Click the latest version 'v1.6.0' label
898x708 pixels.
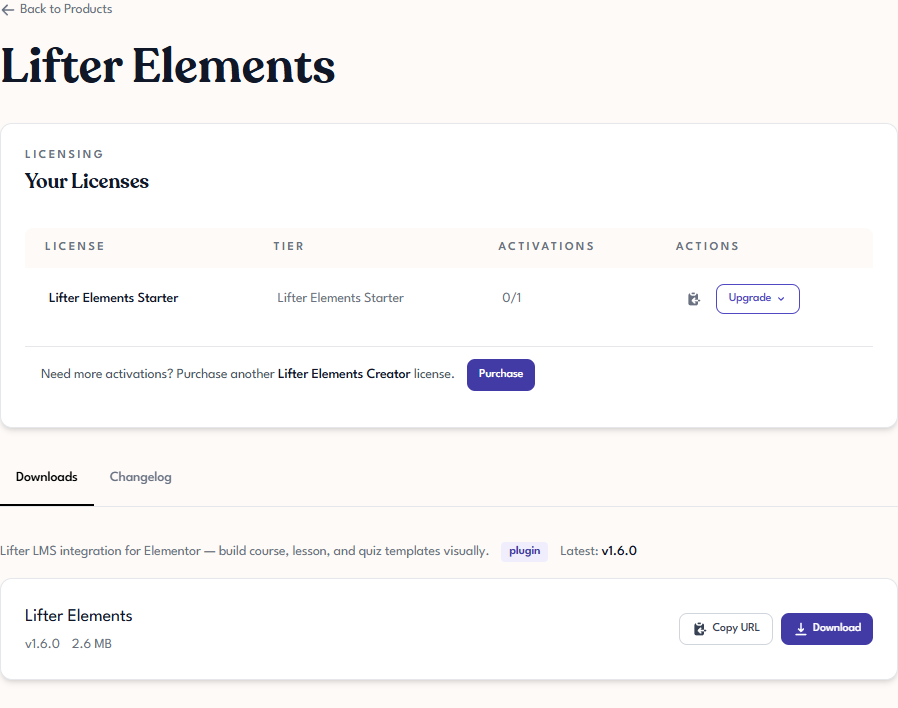[x=619, y=551]
